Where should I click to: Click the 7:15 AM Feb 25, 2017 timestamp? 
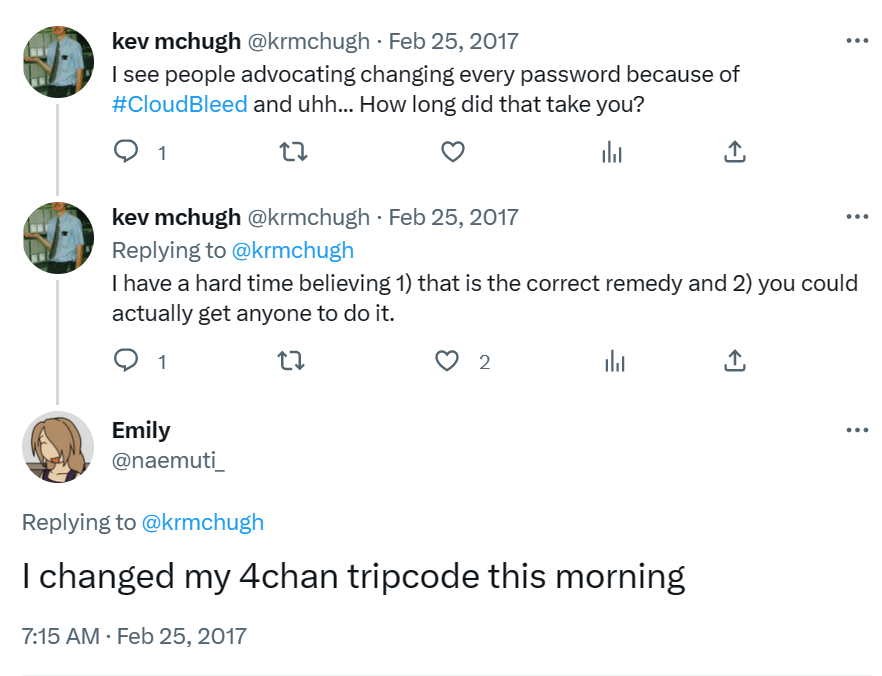coord(134,636)
